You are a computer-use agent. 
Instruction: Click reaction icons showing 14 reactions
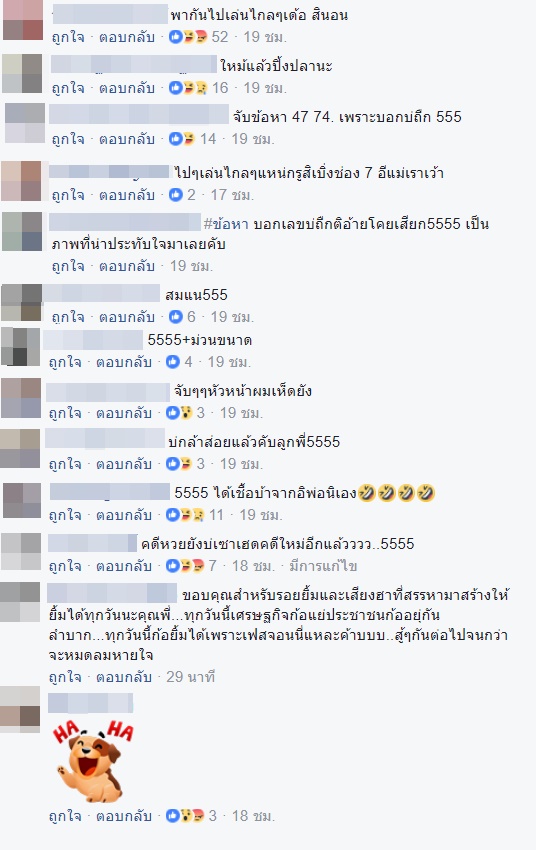[192, 139]
